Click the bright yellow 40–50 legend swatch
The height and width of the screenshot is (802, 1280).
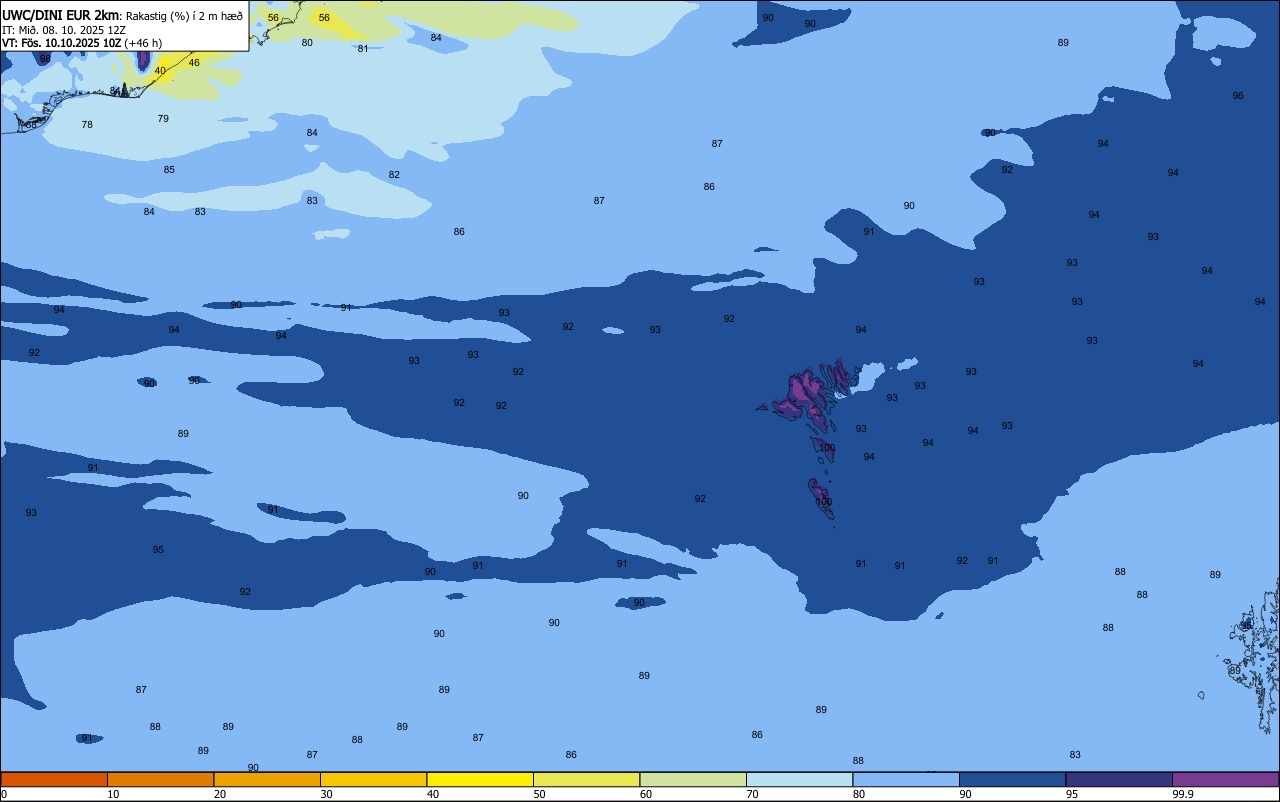(x=480, y=779)
